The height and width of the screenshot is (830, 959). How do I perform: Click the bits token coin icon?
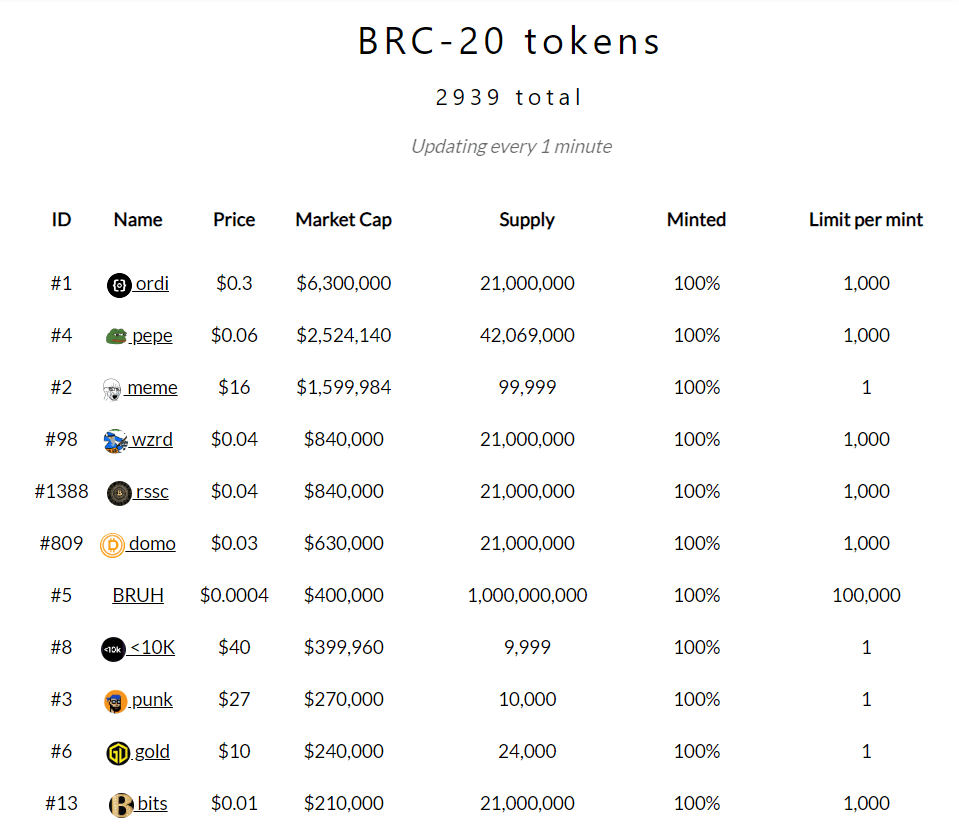click(x=121, y=804)
